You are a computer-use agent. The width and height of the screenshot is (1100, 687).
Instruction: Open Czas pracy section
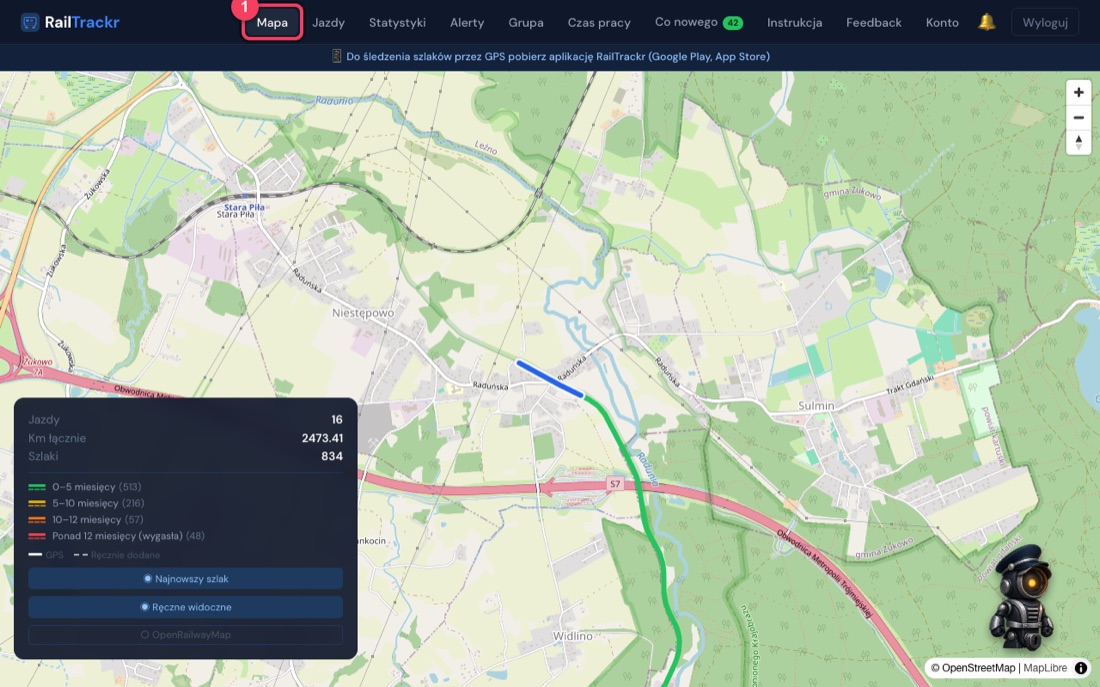tap(599, 22)
